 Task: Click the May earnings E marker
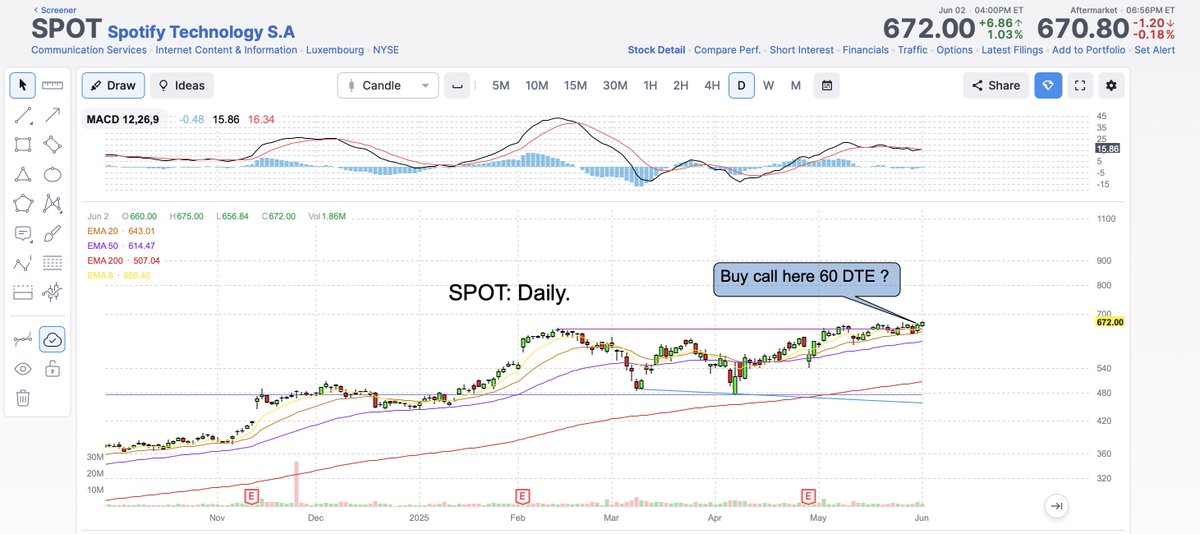[807, 495]
